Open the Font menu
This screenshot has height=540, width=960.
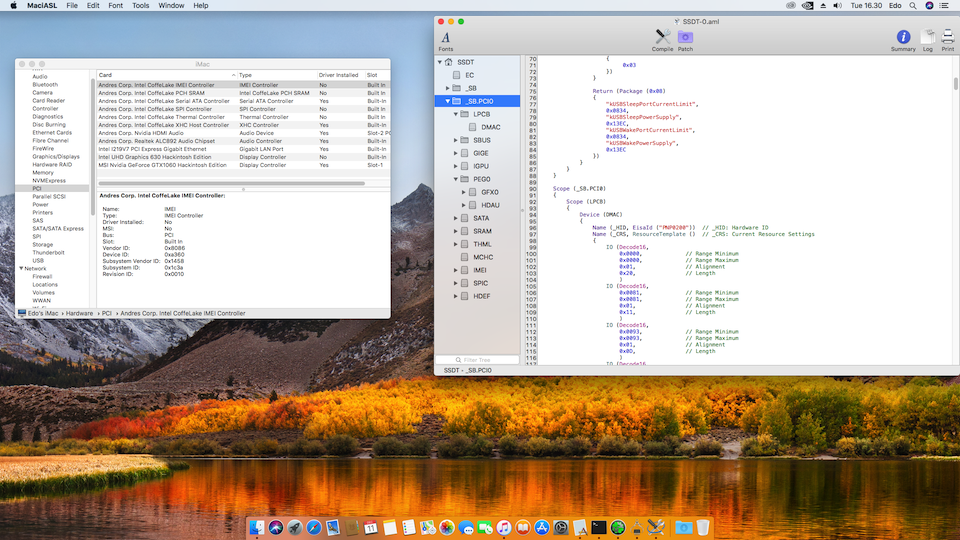116,6
